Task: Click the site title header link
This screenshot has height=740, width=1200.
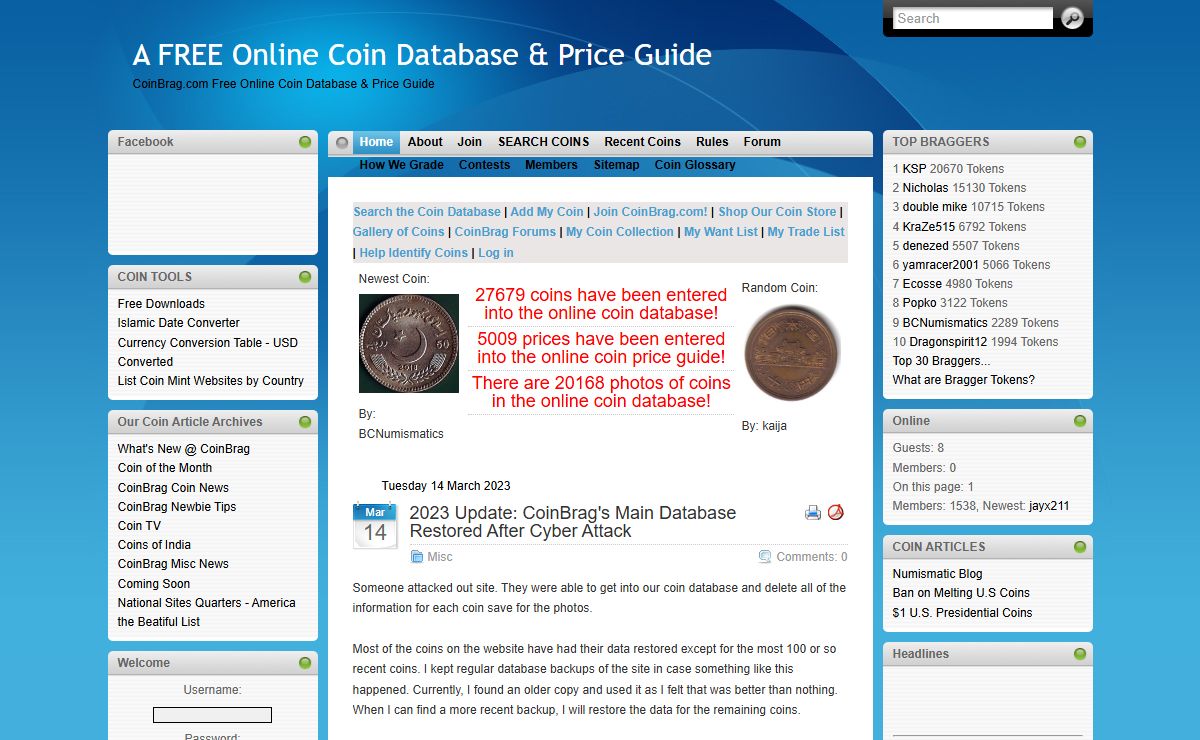Action: pyautogui.click(x=422, y=54)
